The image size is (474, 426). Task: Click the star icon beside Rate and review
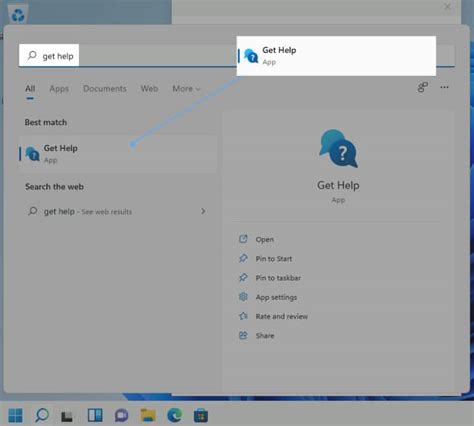(243, 316)
